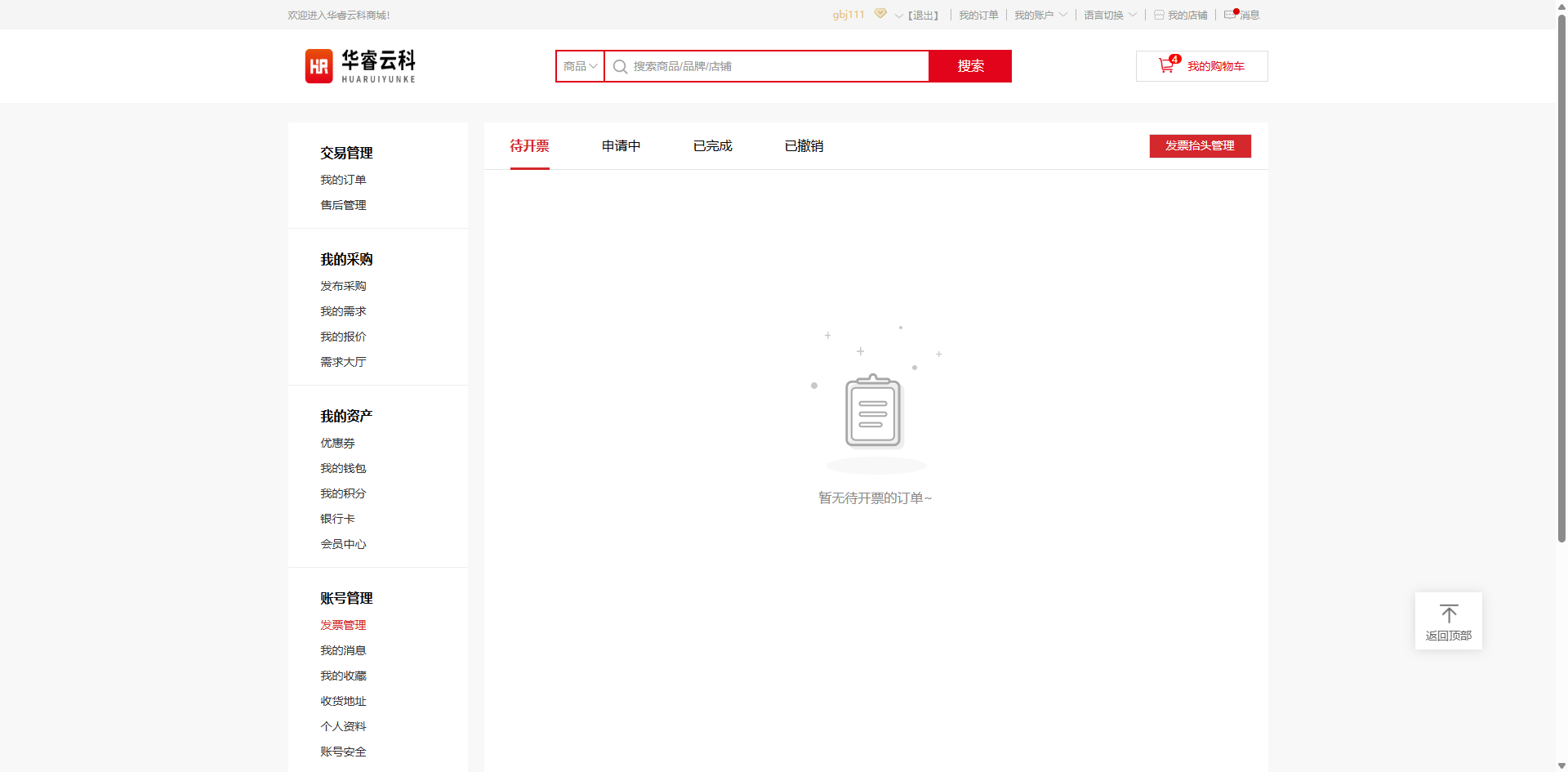The image size is (1568, 772).
Task: Expand the arrow next to gbj111 username
Action: click(x=898, y=16)
